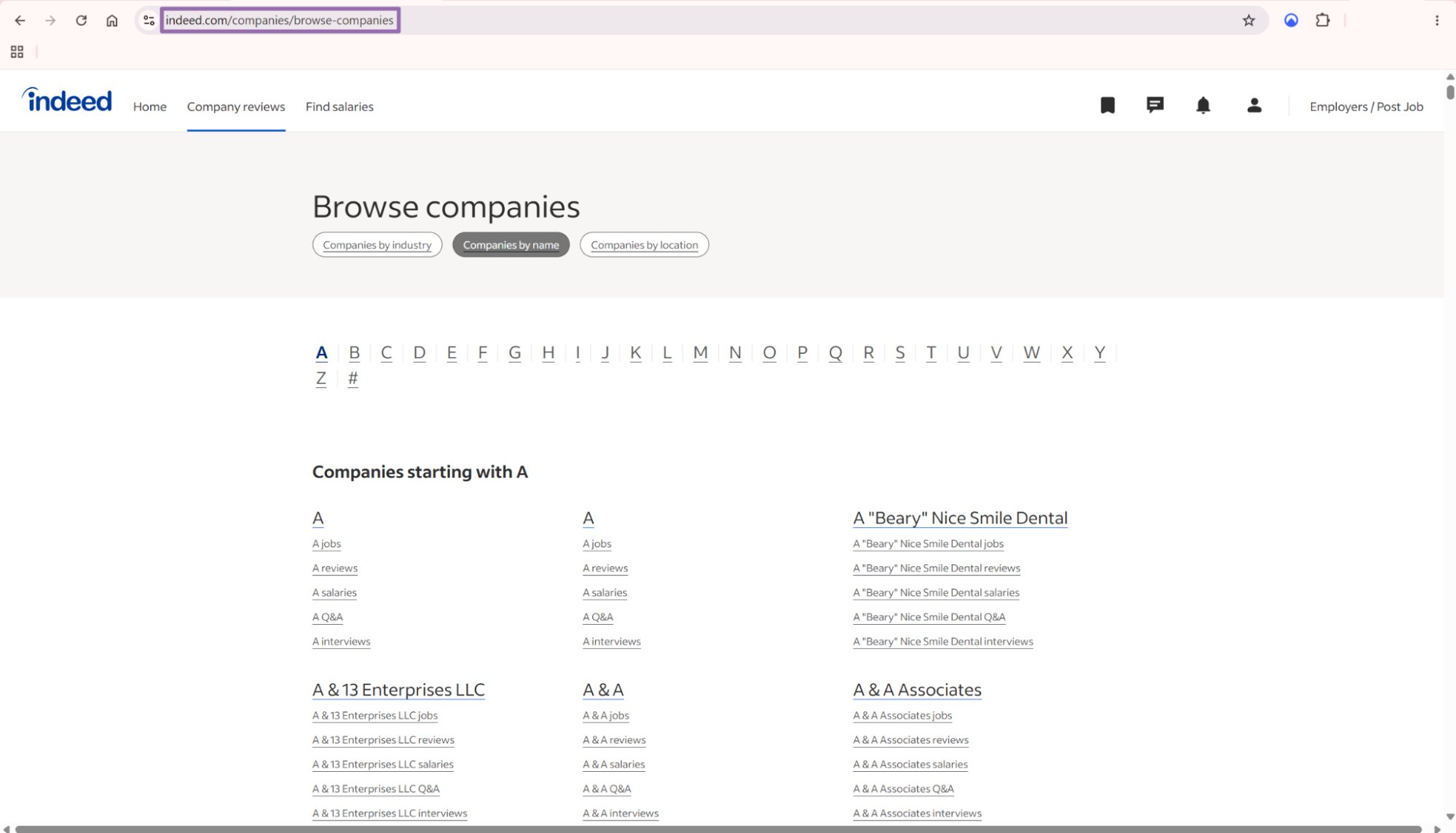Open A & 13 Enterprises LLC salaries
Screen dimensions: 1456x833
[x=383, y=765]
